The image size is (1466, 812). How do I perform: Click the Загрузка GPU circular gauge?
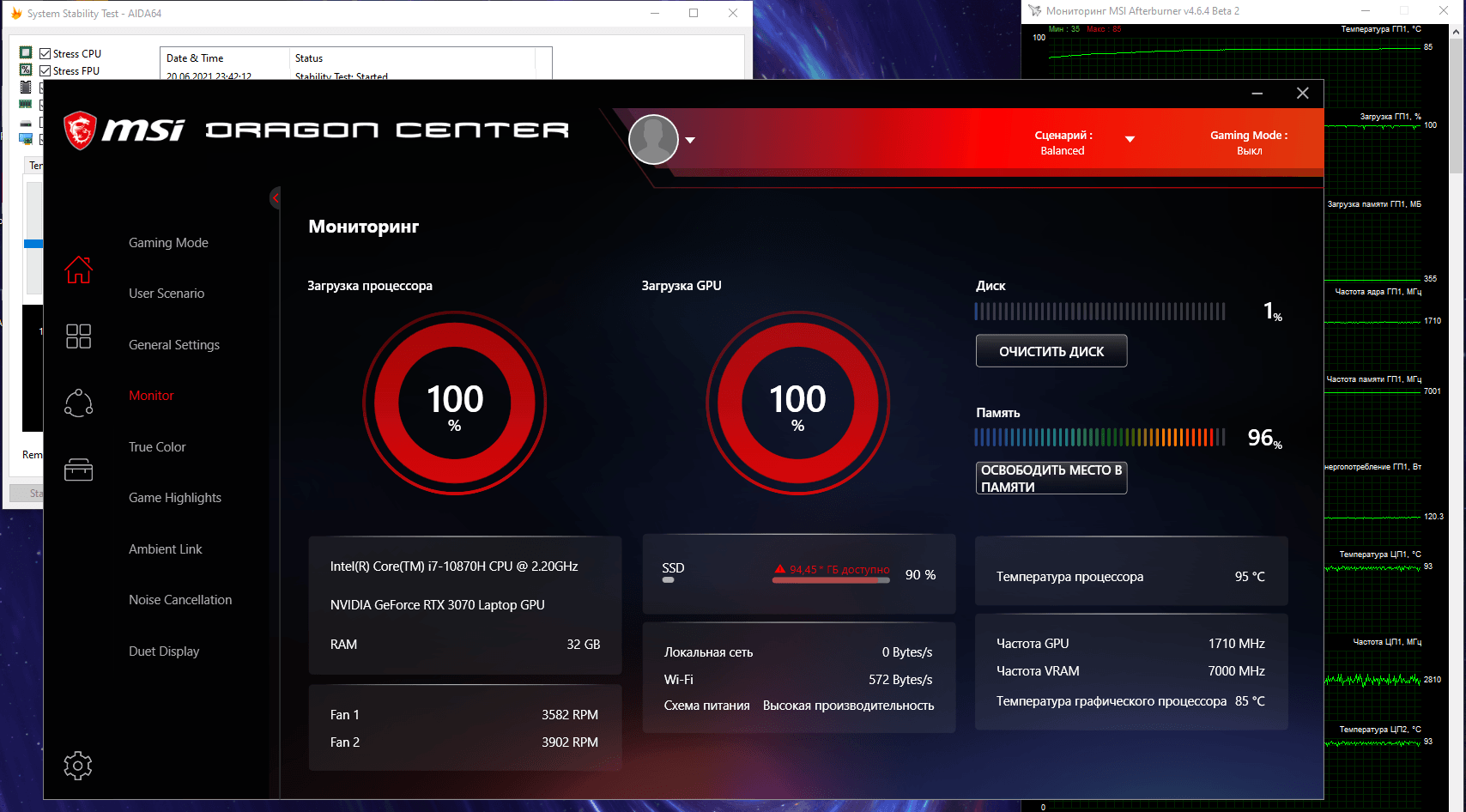tap(798, 403)
